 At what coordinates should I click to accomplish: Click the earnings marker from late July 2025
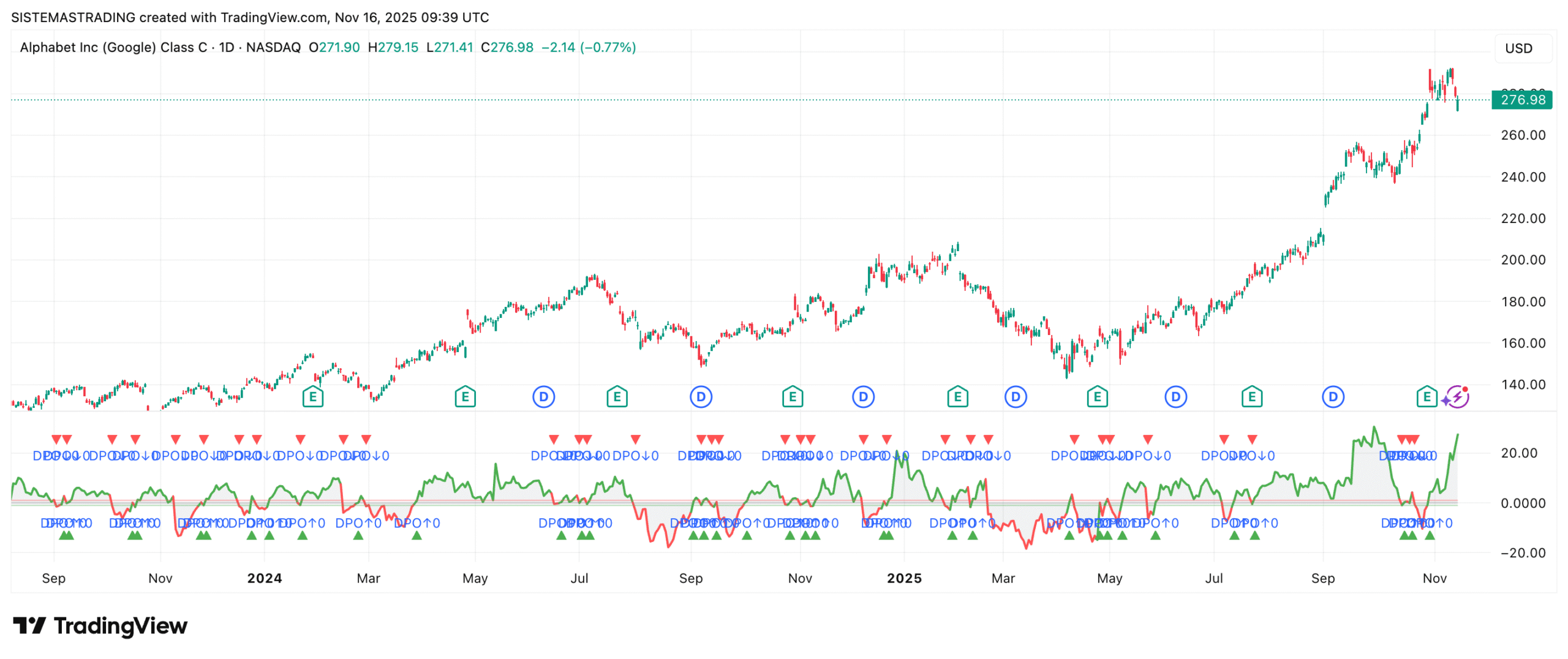[x=1251, y=397]
